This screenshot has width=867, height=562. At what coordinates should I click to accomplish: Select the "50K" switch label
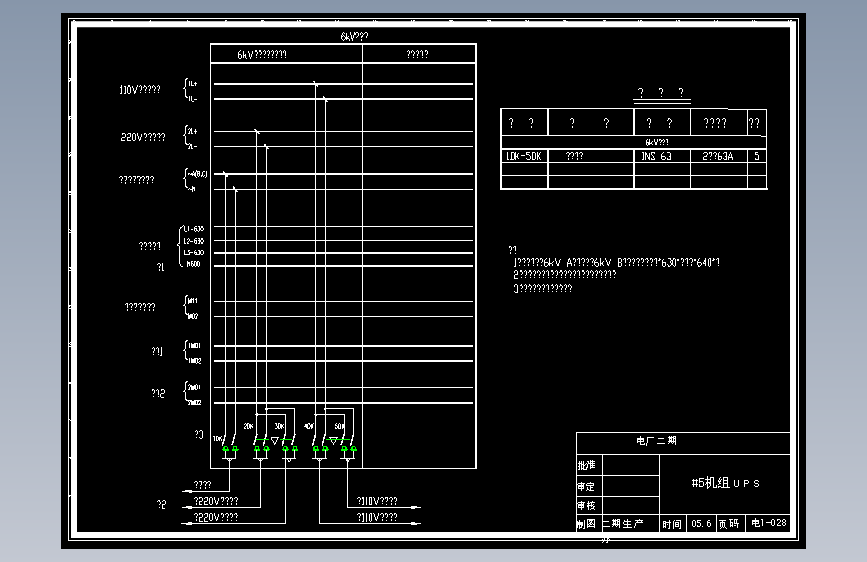pyautogui.click(x=339, y=426)
